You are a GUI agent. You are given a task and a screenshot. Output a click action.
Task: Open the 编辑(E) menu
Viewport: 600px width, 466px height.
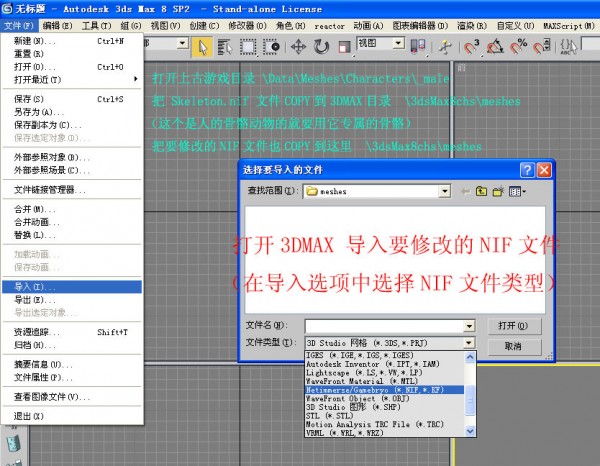point(57,26)
